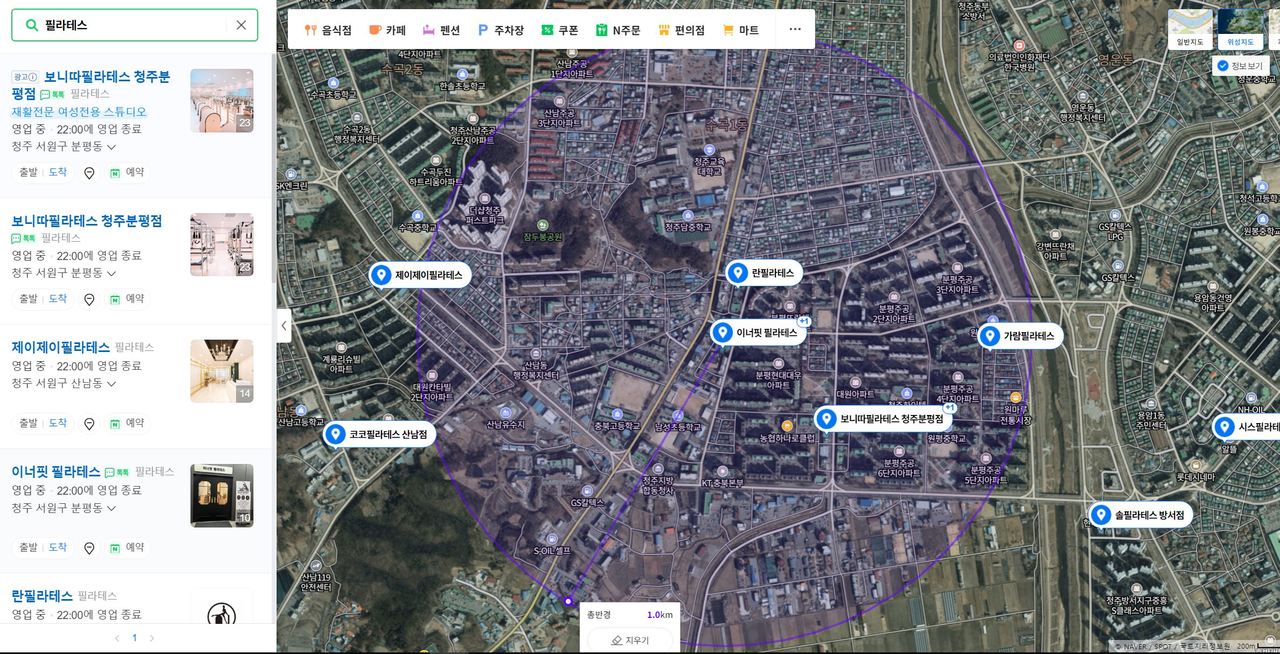This screenshot has height=654, width=1280.
Task: Clear the 필라테스 search text with X
Action: 241,25
